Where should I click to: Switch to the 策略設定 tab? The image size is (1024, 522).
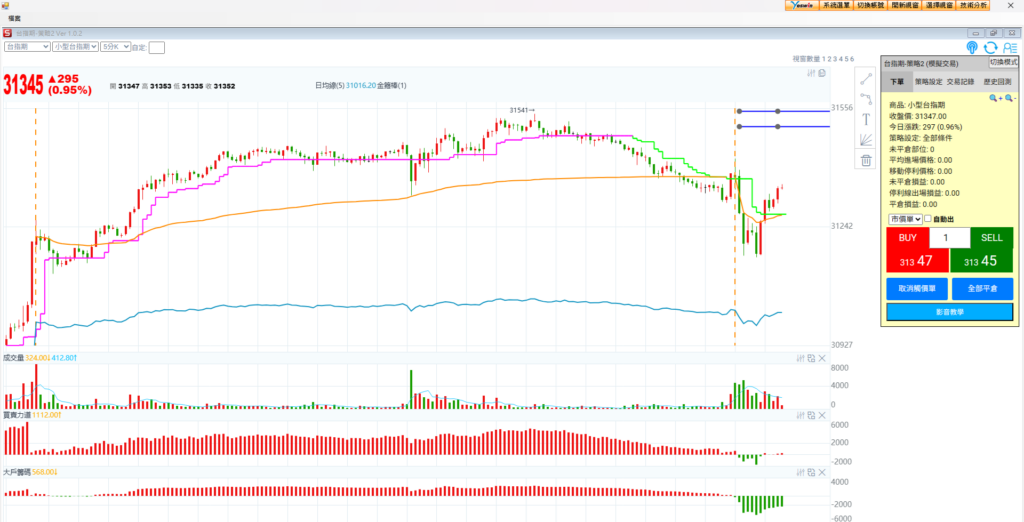tap(928, 81)
